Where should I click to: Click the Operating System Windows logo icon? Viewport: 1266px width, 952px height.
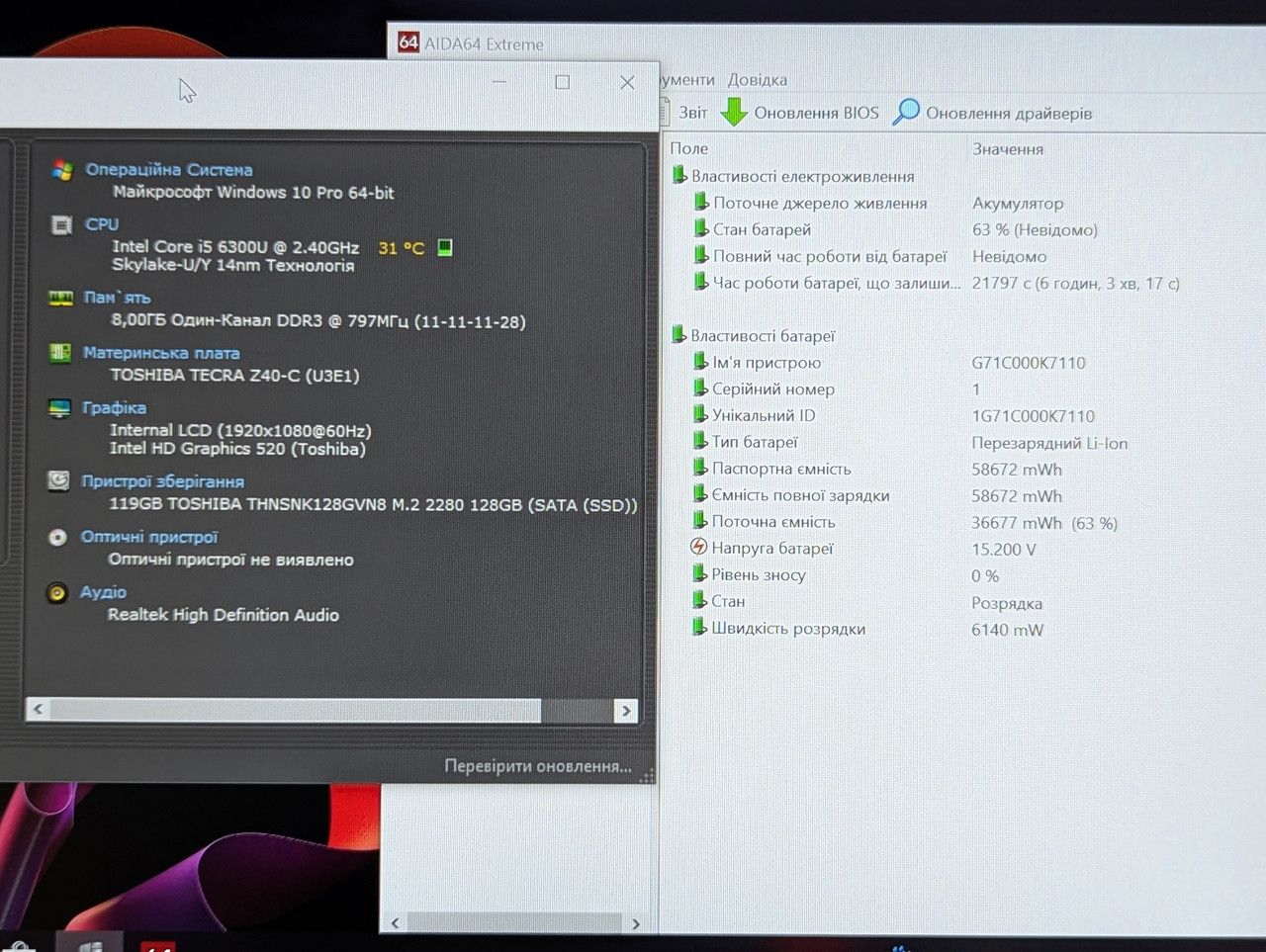pyautogui.click(x=62, y=170)
